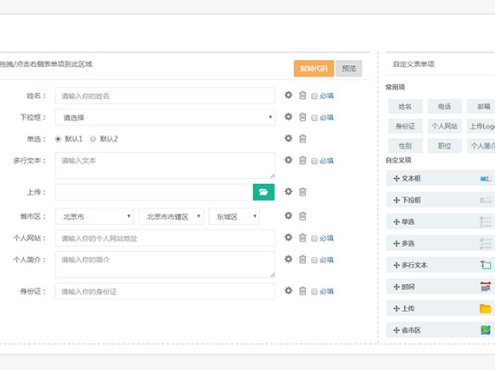The height and width of the screenshot is (370, 495).
Task: Add 多选 item from the 自定义项 list
Action: [441, 243]
